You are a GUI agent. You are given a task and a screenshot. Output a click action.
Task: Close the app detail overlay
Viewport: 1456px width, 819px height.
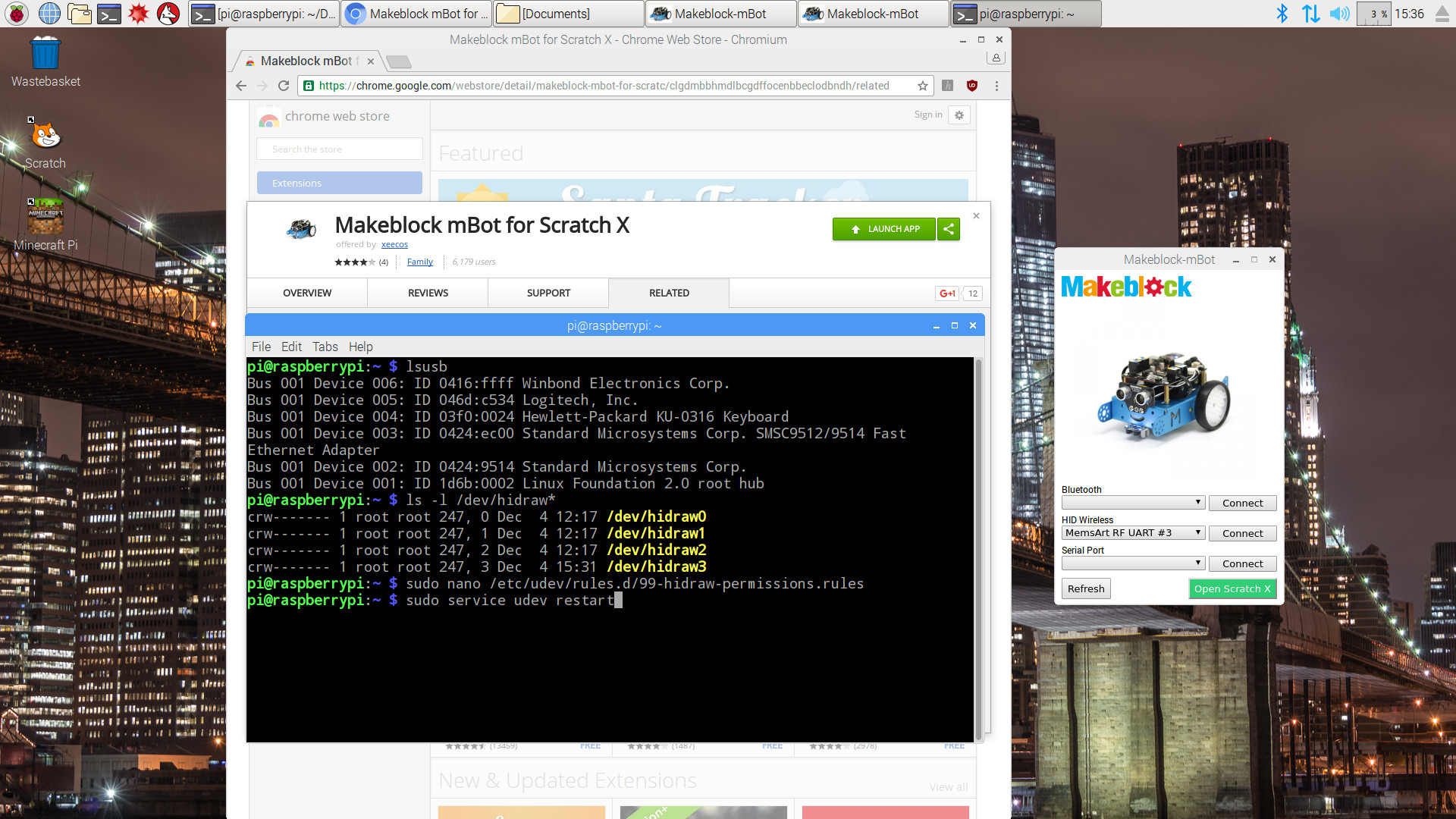coord(977,216)
